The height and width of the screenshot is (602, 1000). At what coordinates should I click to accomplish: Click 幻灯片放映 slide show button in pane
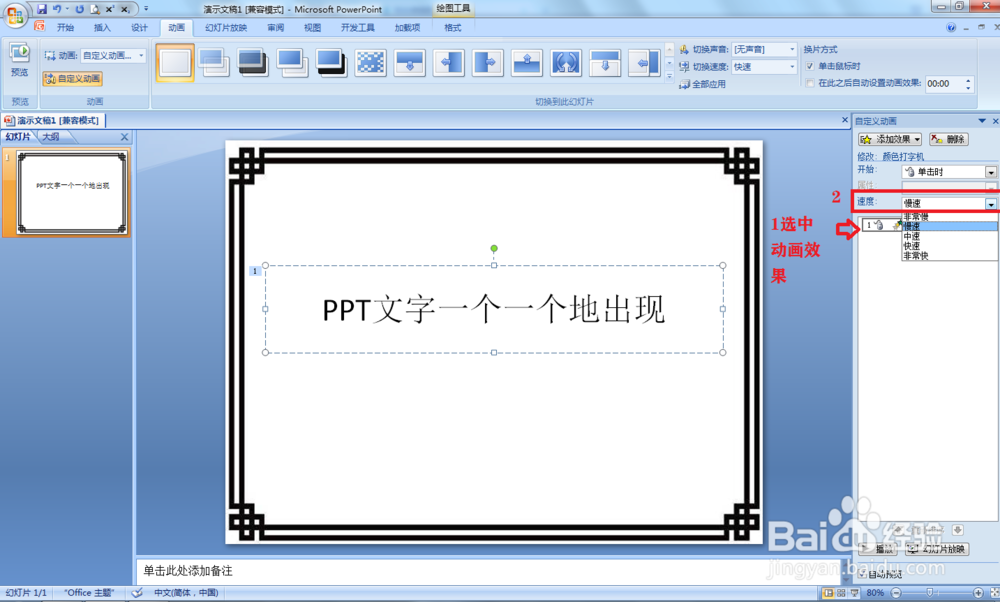[x=936, y=548]
